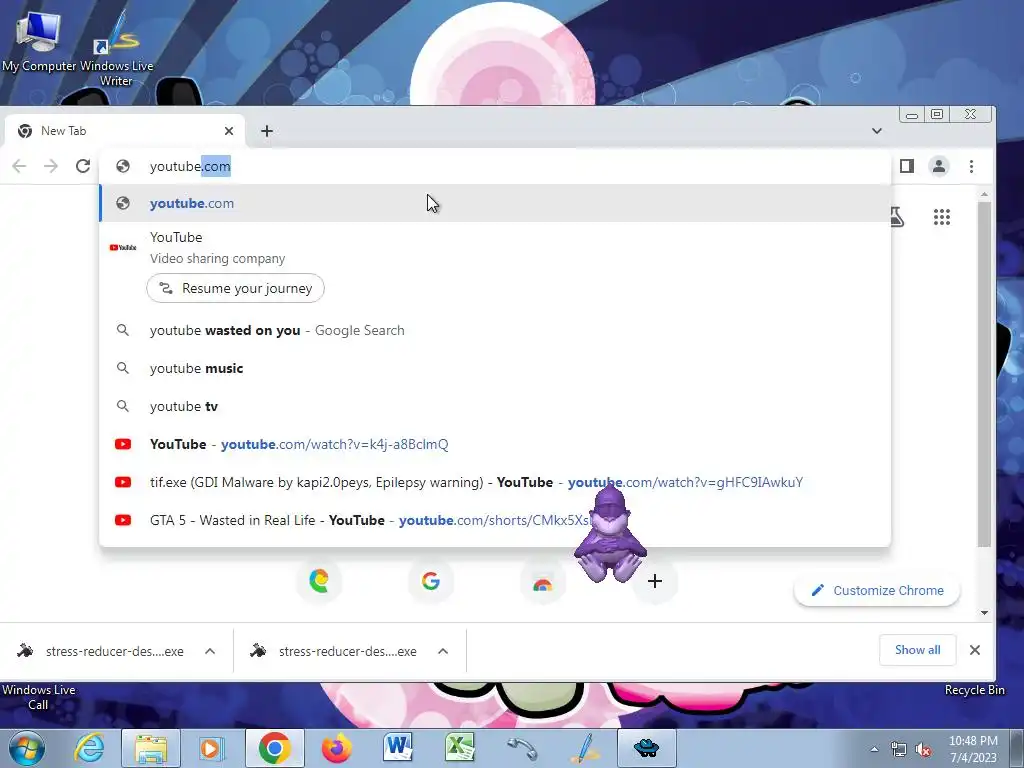Close the downloads bar
Screen dimensions: 1024x768
click(974, 650)
